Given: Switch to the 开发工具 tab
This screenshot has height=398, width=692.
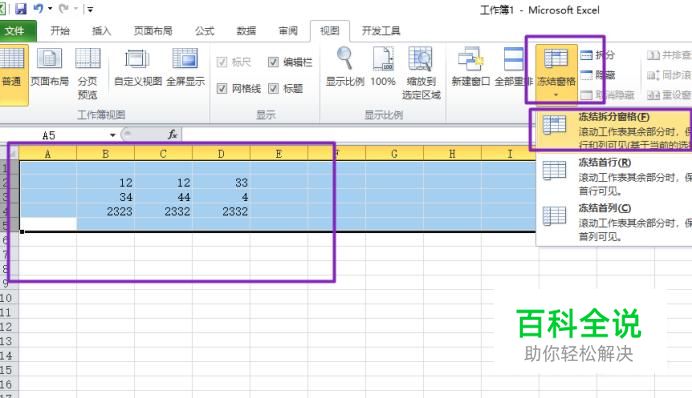Looking at the screenshot, I should (x=381, y=31).
